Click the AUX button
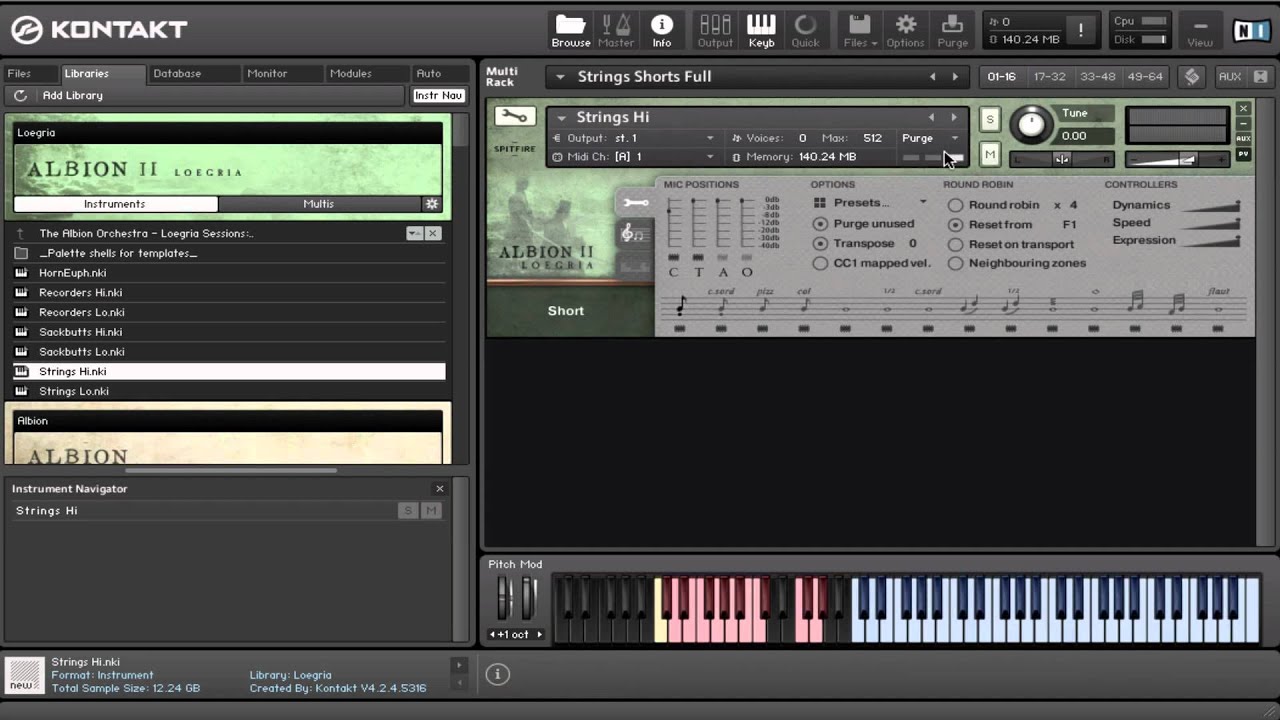 tap(1230, 77)
